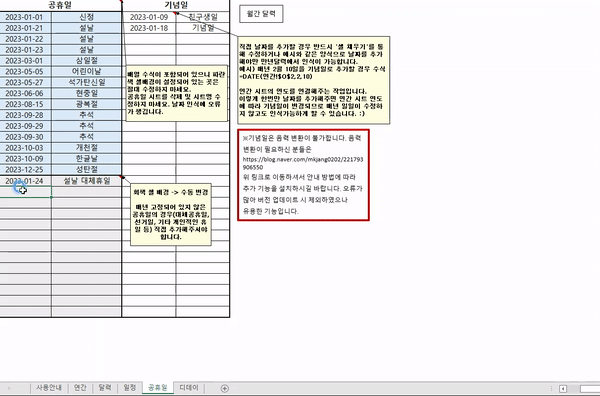
Task: Select date cell 2023-09-28
Action: (25, 115)
